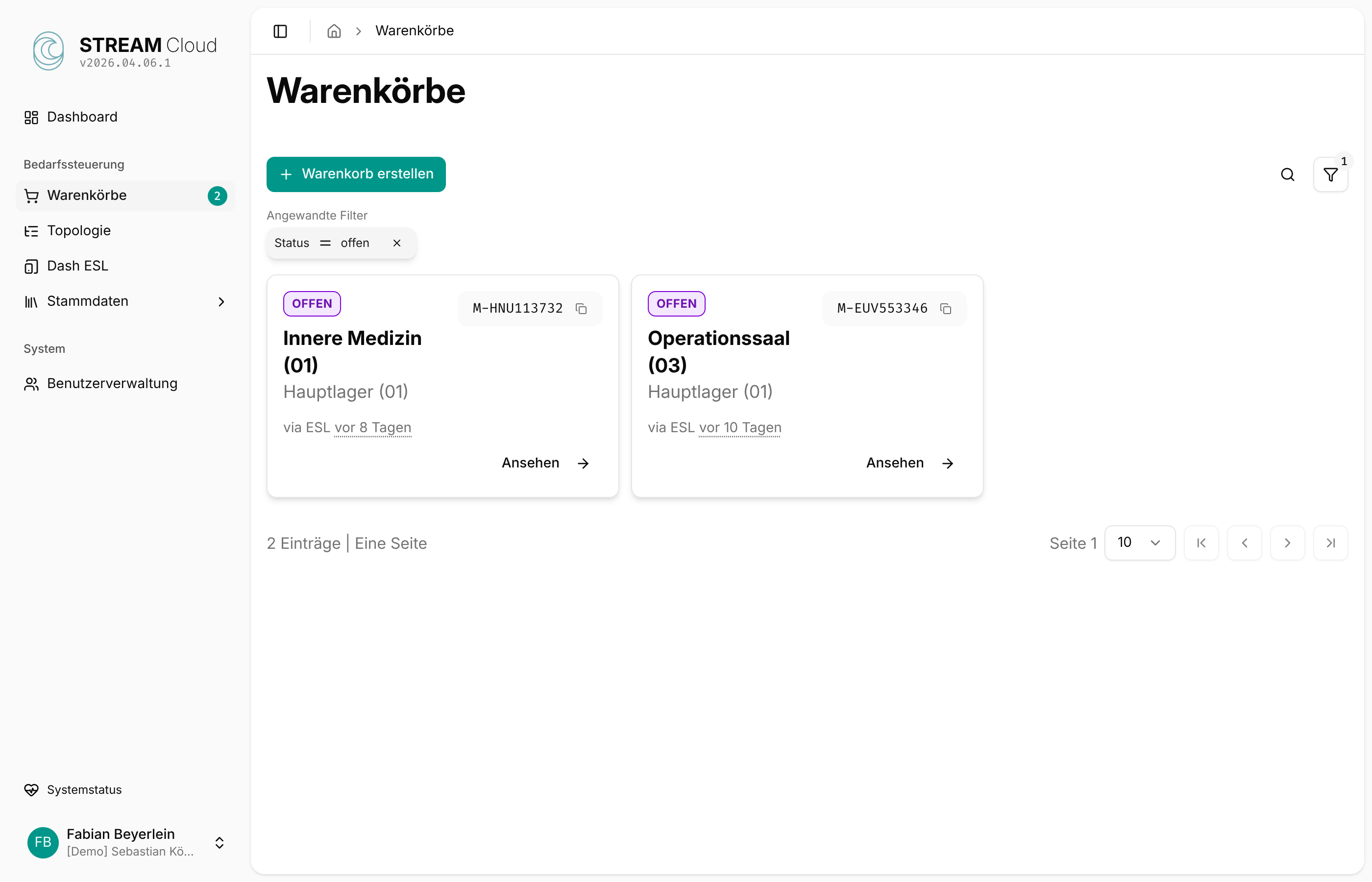Click the home breadcrumb icon
The height and width of the screenshot is (882, 1372).
pyautogui.click(x=334, y=31)
